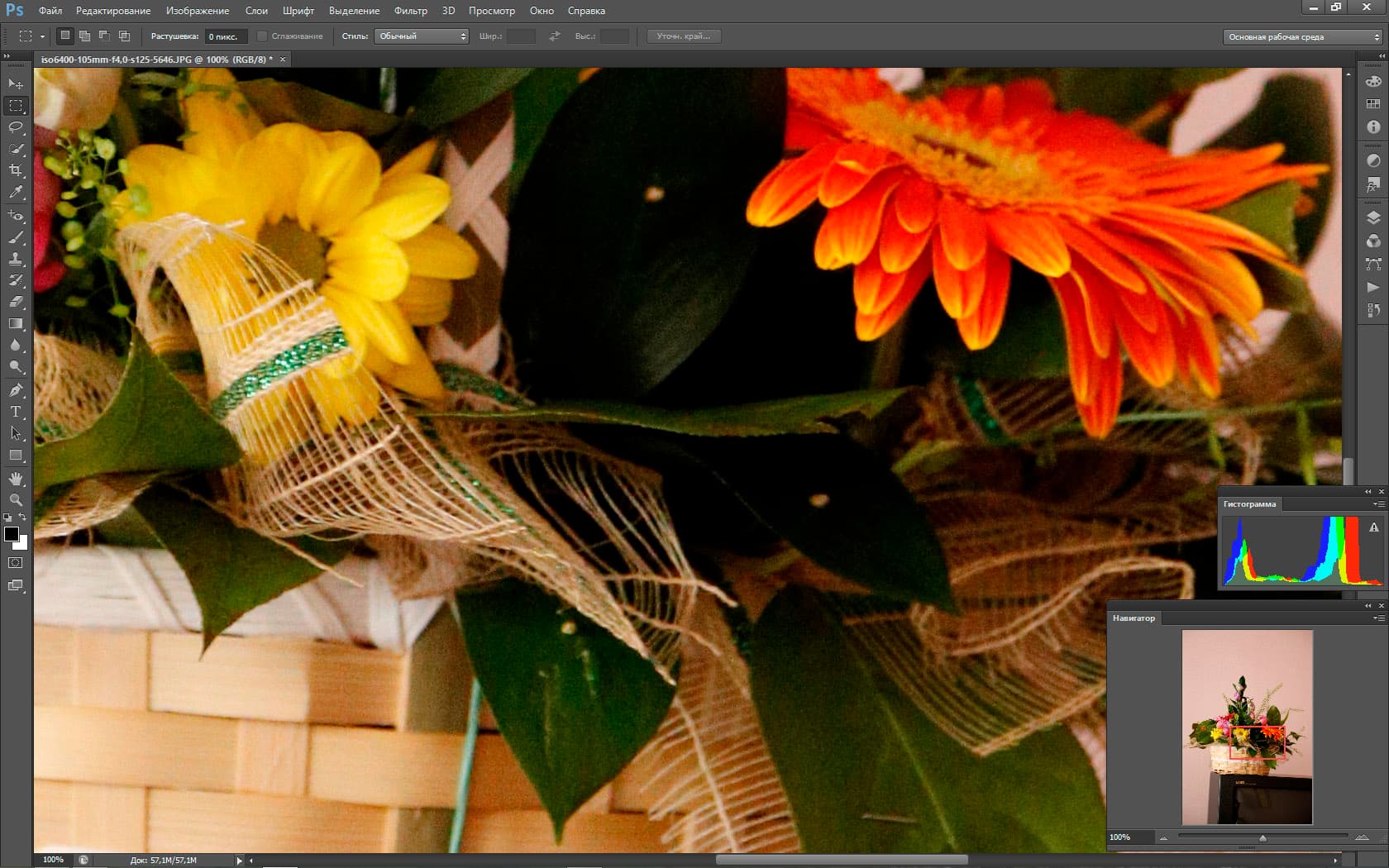Screen dimensions: 1389x868
Task: Collapse the Гистограмма panel with double arrows
Action: (1368, 491)
